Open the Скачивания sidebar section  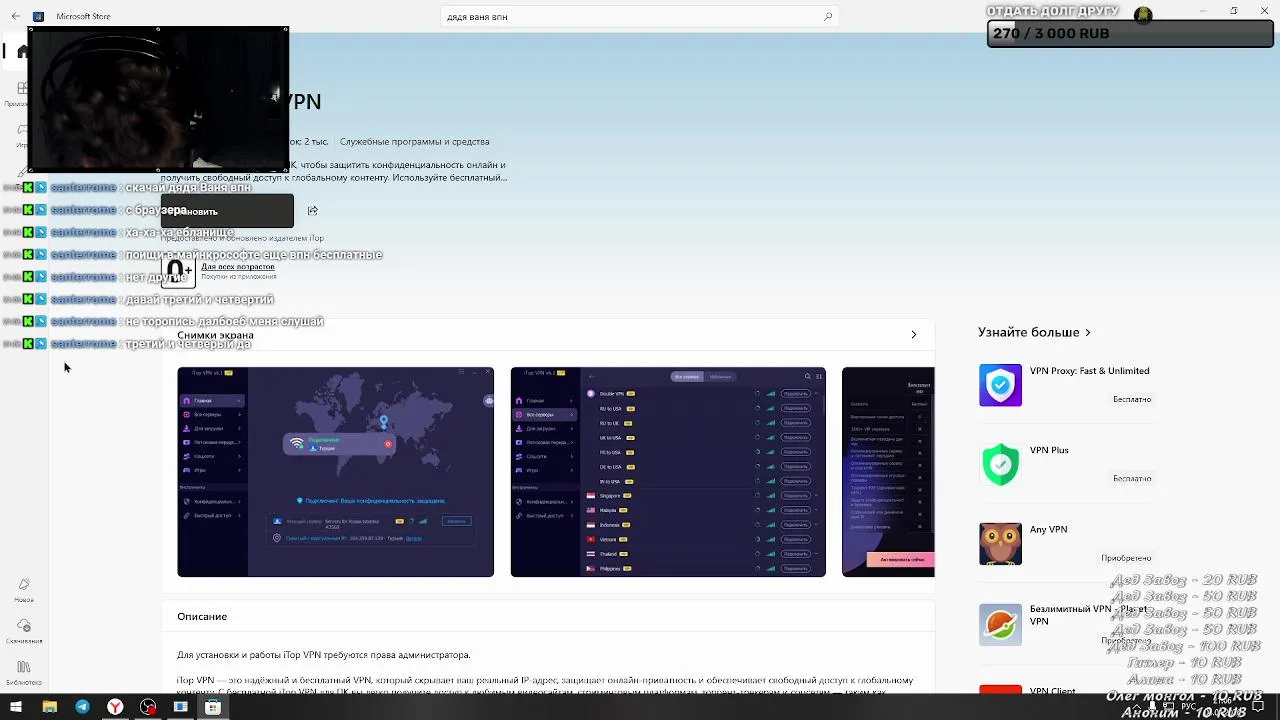[x=24, y=631]
